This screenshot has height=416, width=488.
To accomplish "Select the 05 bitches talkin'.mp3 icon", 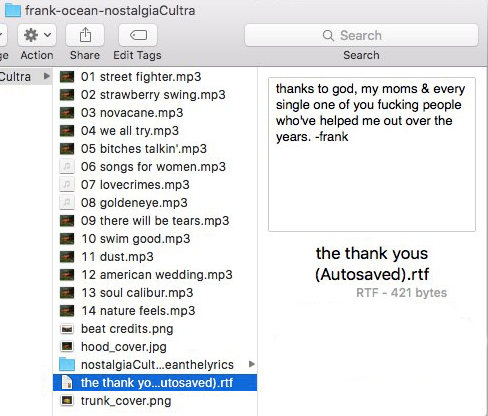I will pos(67,149).
